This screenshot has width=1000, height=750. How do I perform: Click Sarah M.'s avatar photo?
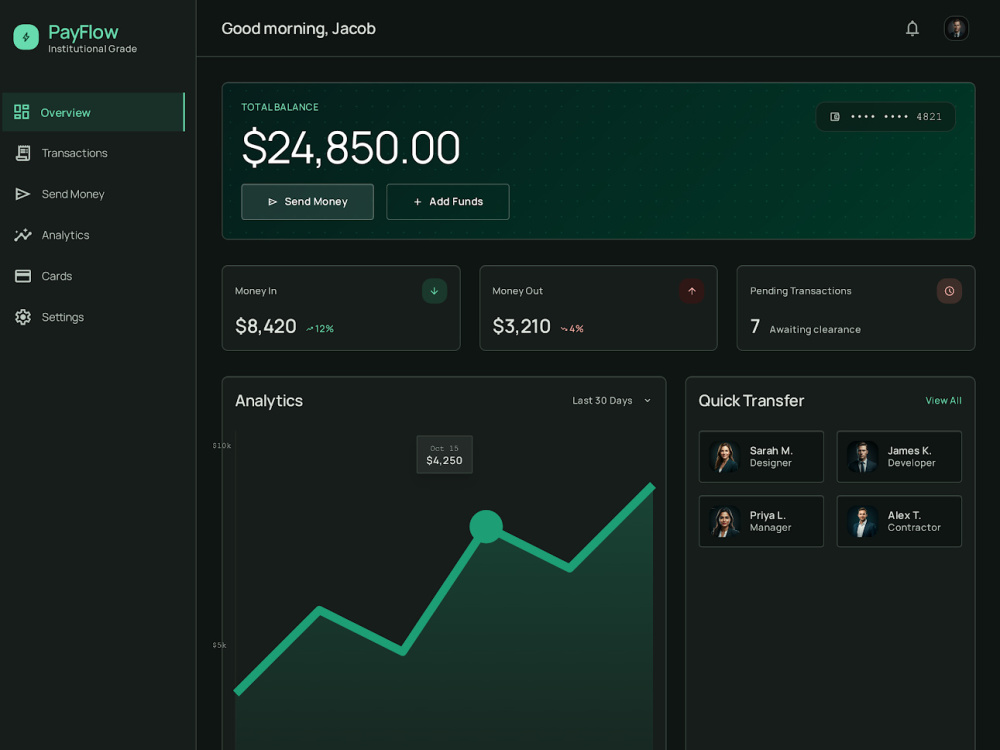[x=724, y=457]
